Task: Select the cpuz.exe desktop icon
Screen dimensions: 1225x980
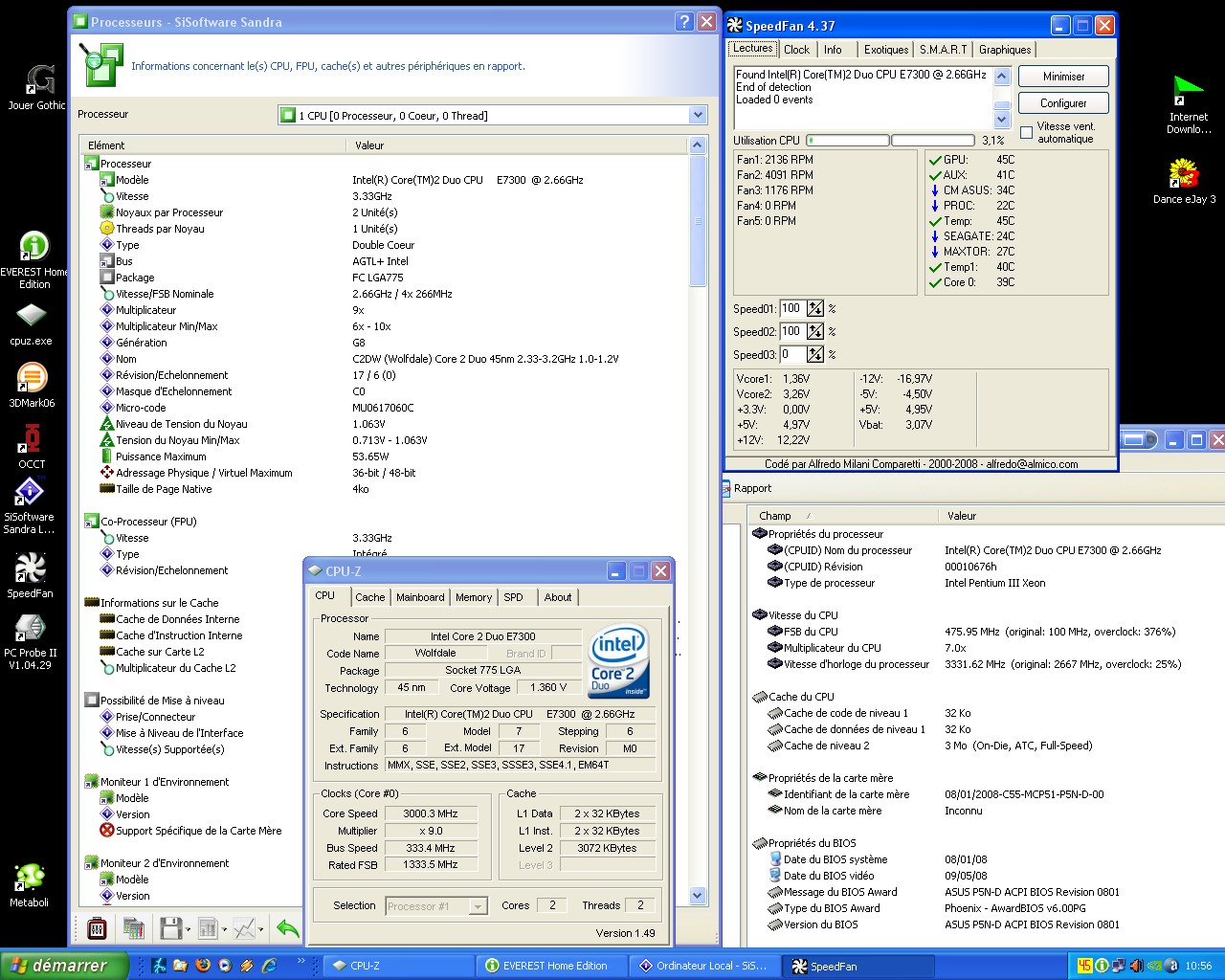Action: (32, 324)
